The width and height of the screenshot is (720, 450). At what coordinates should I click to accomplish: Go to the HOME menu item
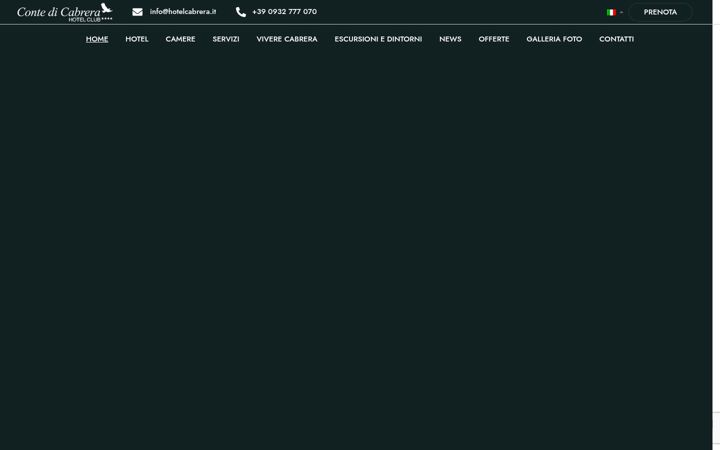pyautogui.click(x=97, y=39)
